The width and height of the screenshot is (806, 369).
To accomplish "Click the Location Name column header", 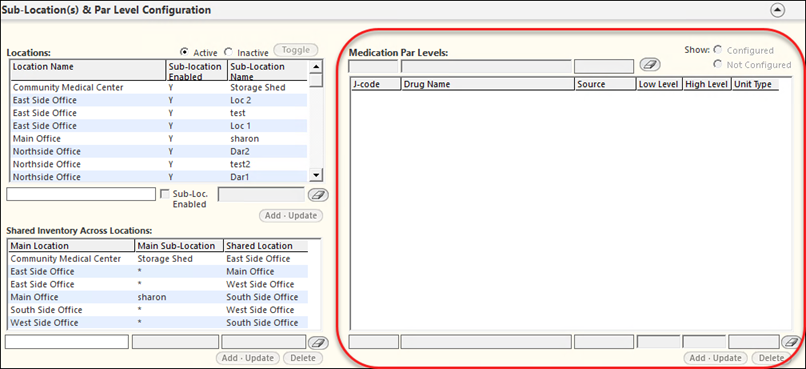I will pyautogui.click(x=88, y=70).
